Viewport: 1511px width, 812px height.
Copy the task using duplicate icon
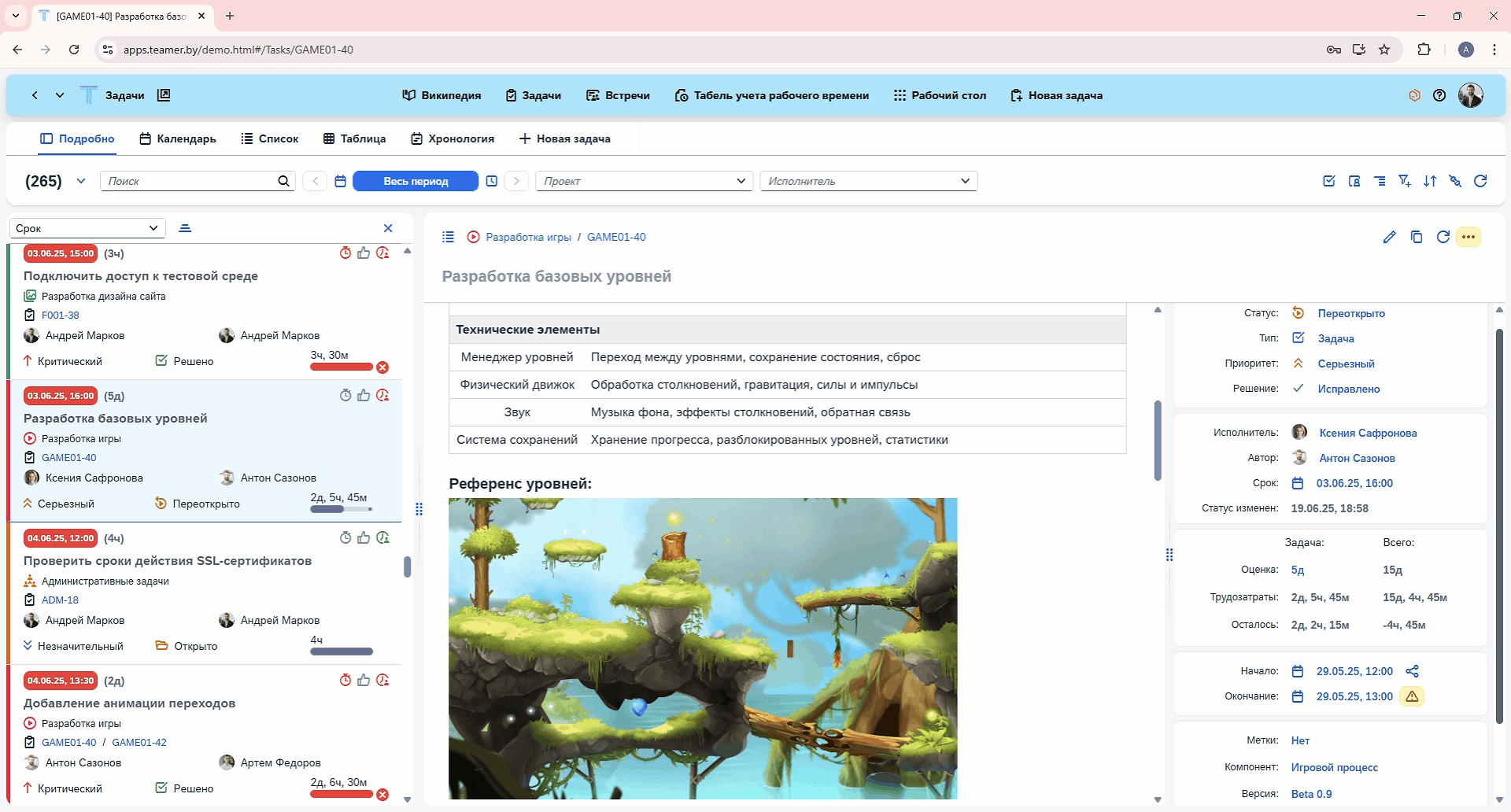pos(1416,237)
